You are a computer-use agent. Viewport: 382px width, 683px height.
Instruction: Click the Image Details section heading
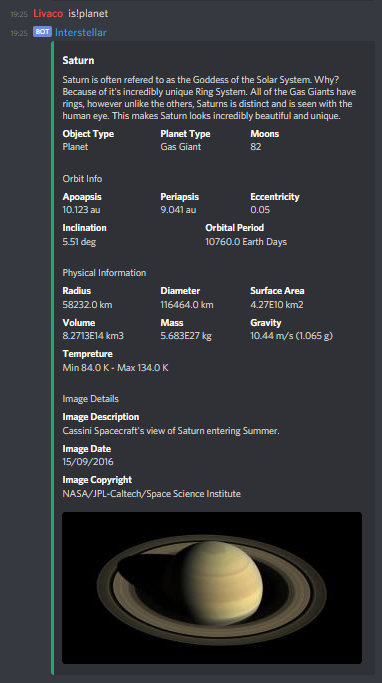click(x=90, y=399)
